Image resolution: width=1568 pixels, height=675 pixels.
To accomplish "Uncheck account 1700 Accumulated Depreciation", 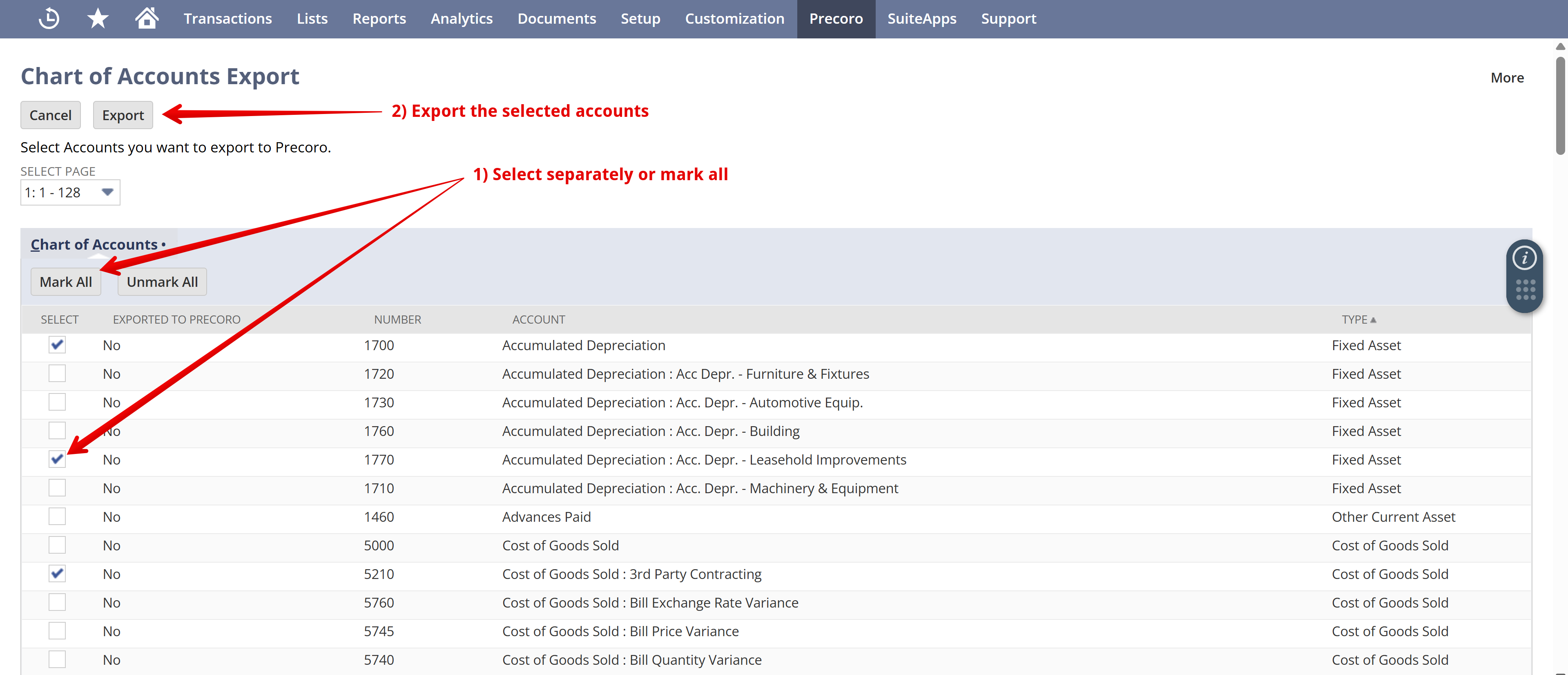I will 57,345.
